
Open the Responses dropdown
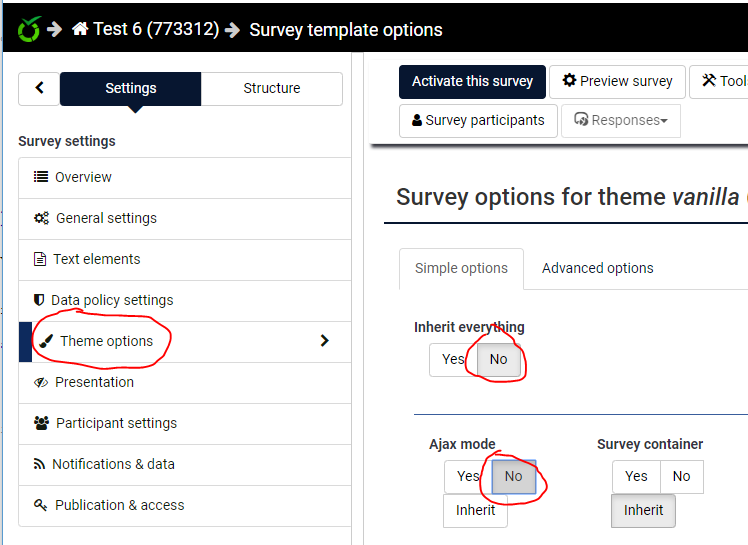(620, 120)
